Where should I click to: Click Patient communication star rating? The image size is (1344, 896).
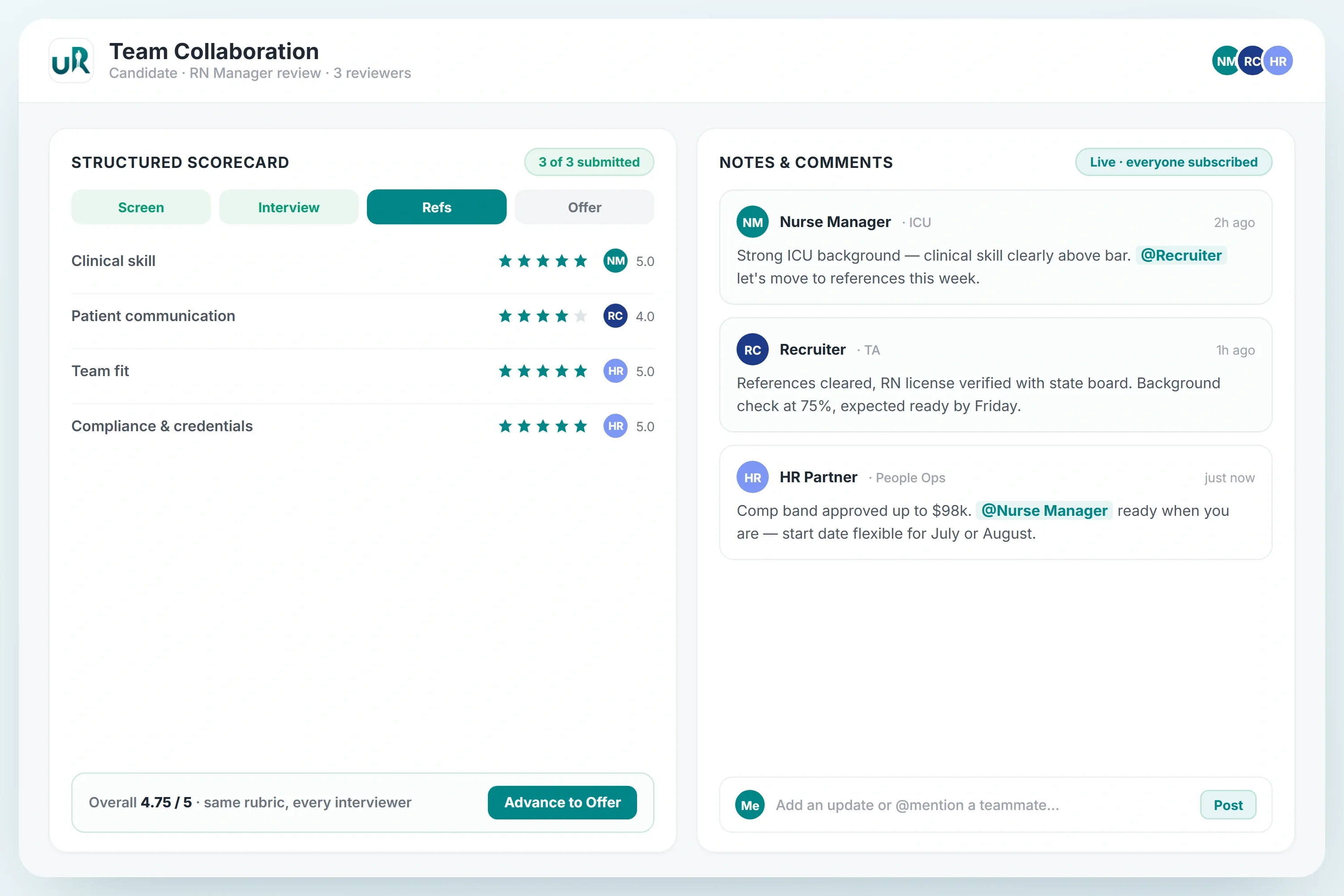click(x=543, y=316)
